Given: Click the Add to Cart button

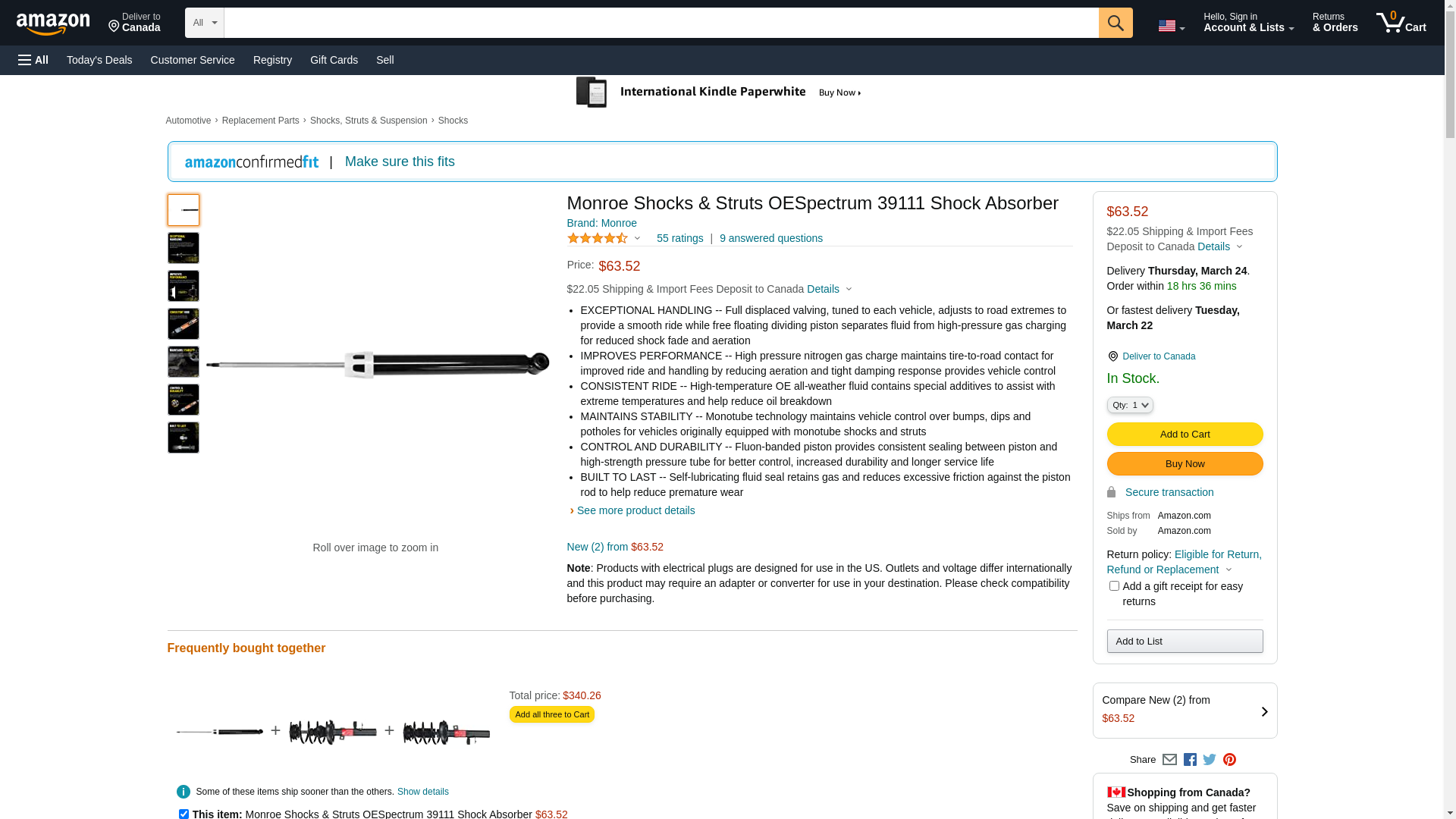Looking at the screenshot, I should click(1185, 434).
